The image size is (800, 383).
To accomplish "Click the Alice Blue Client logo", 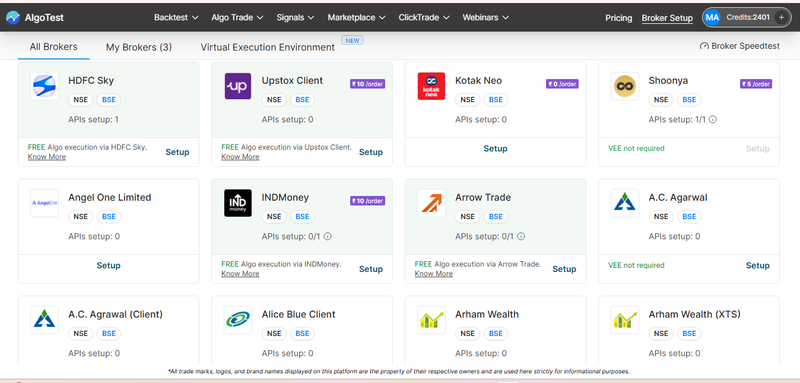I will (x=238, y=320).
